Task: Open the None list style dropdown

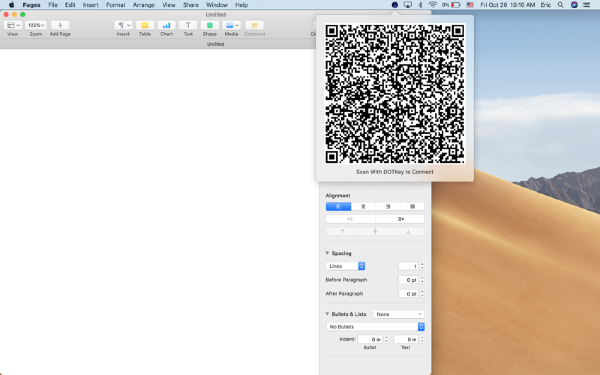Action: [x=399, y=314]
